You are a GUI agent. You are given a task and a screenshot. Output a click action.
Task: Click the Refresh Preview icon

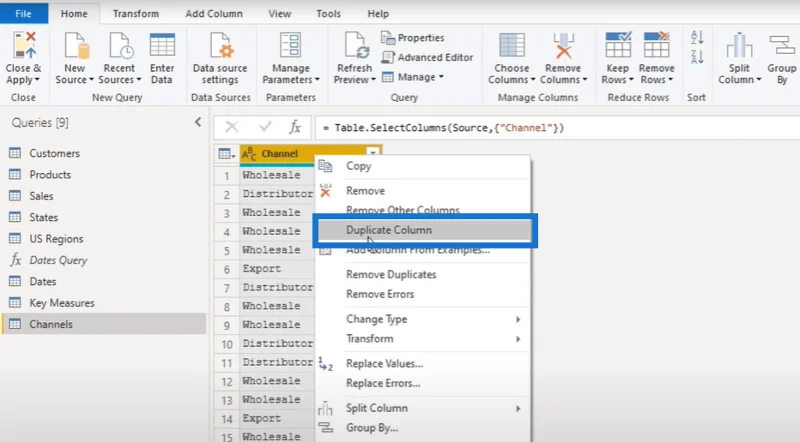click(356, 45)
